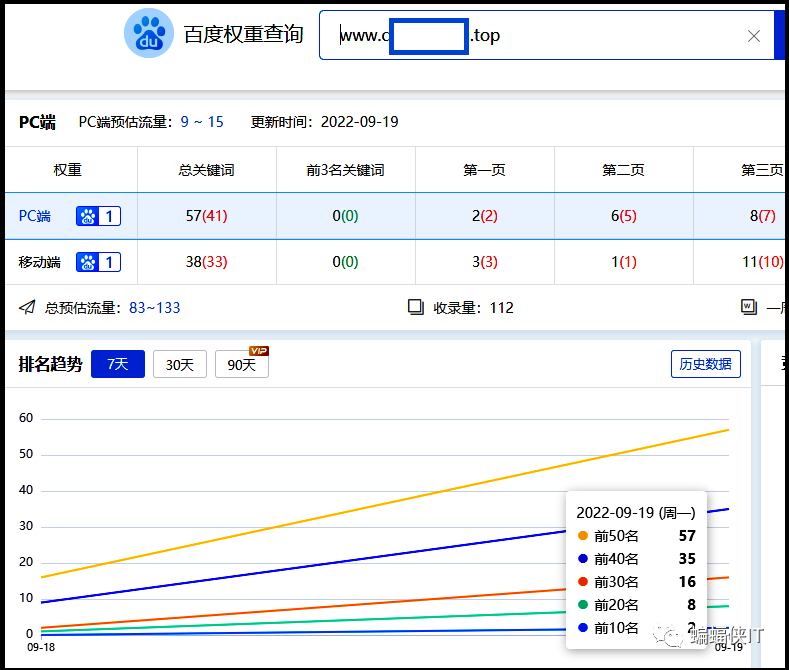Click the PC端 总关键词 value 57(41)
Screen dimensions: 789x670
207,216
